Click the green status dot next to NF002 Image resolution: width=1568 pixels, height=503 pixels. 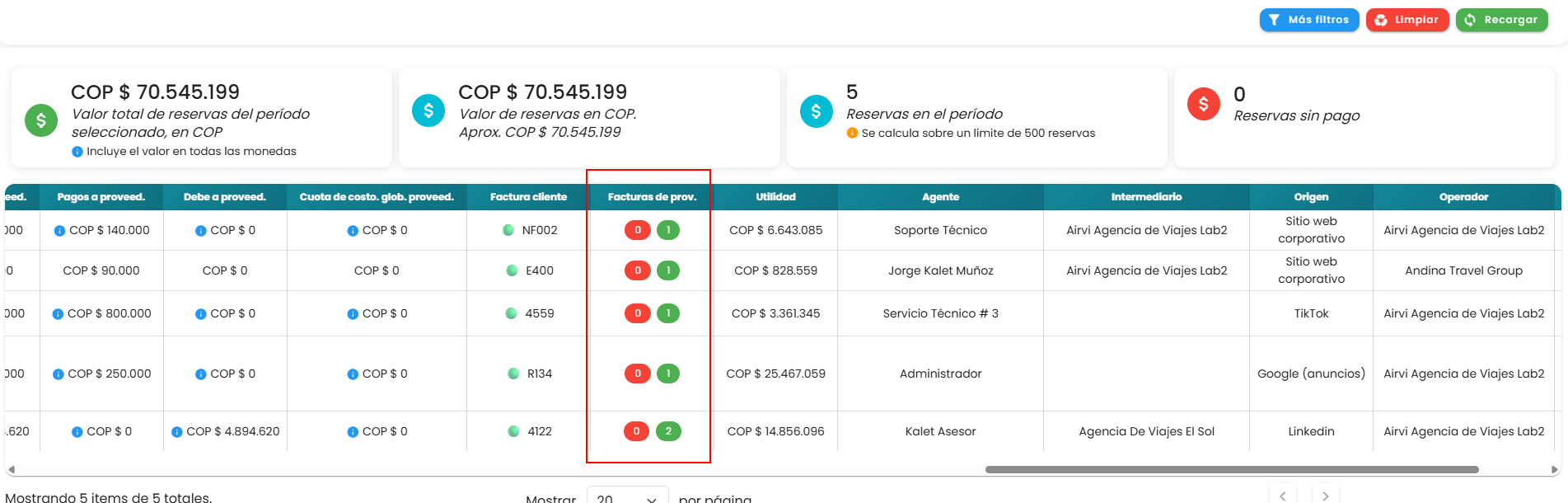[508, 230]
